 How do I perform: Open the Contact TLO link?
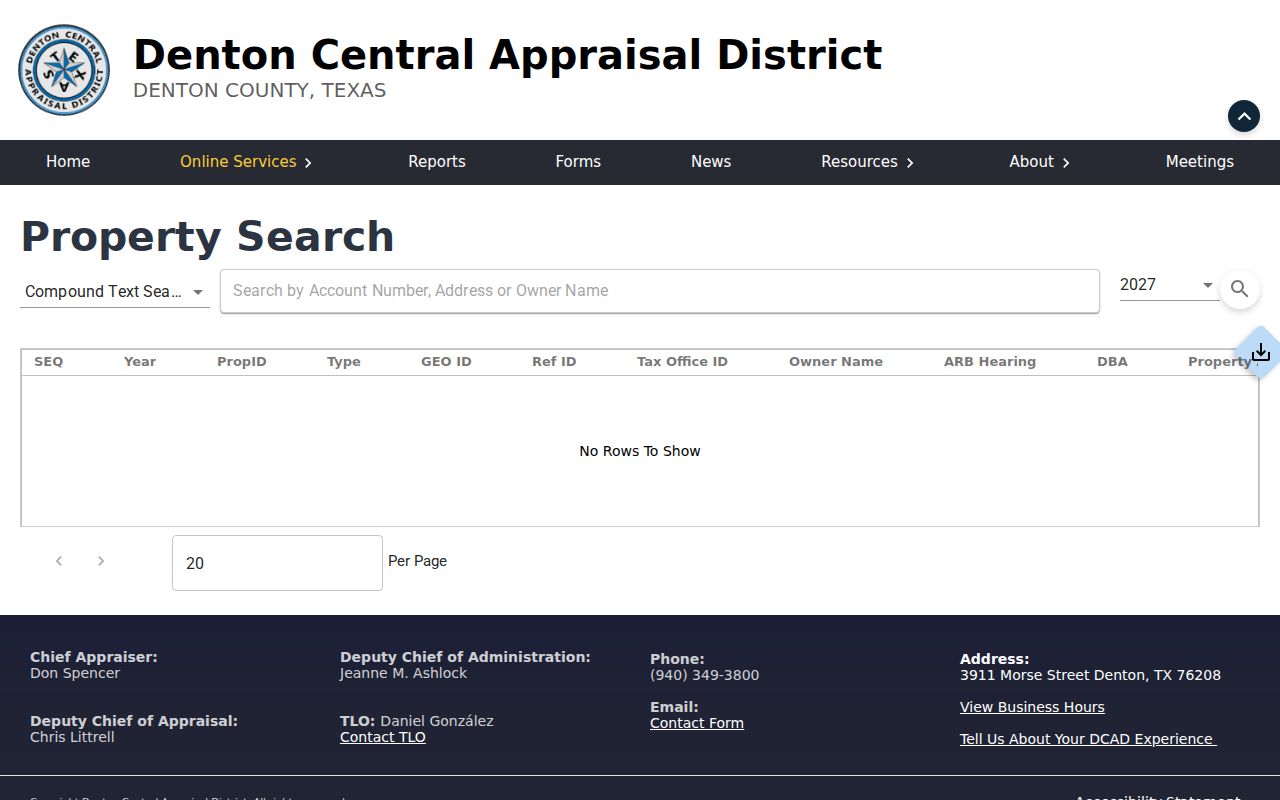click(x=383, y=737)
